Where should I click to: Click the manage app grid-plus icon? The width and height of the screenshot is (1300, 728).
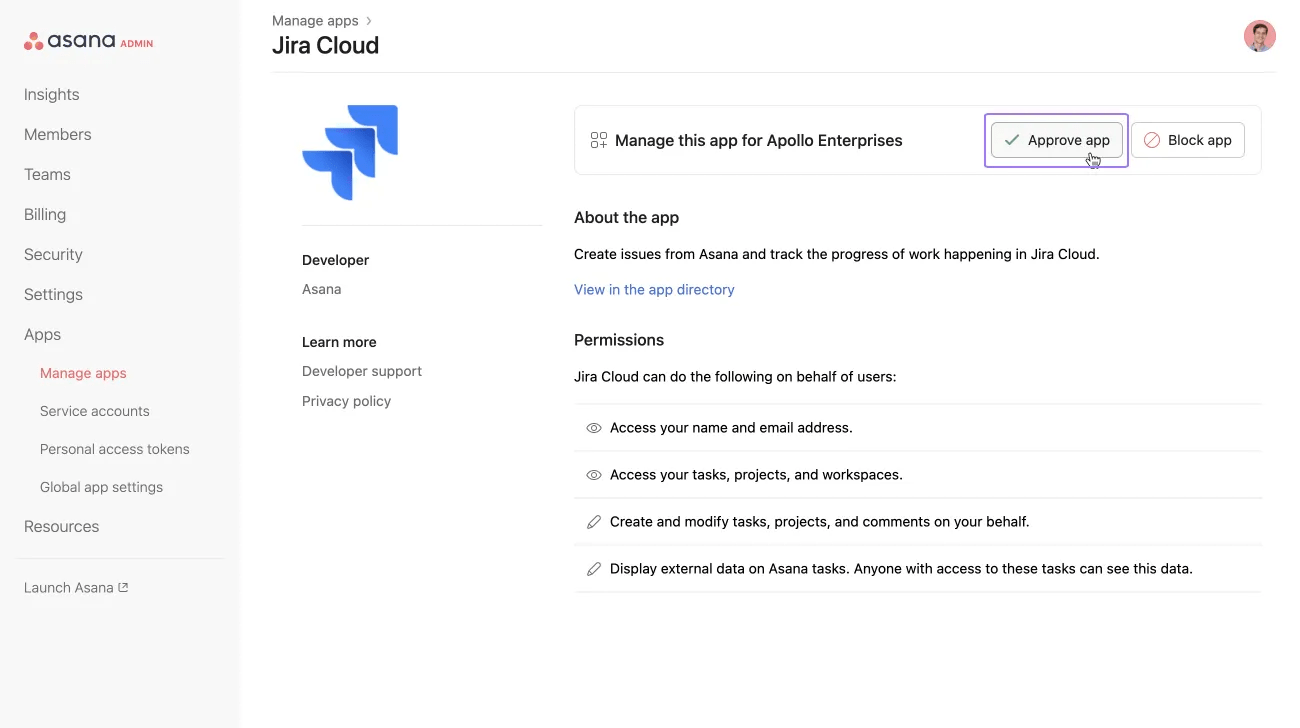[x=598, y=141]
